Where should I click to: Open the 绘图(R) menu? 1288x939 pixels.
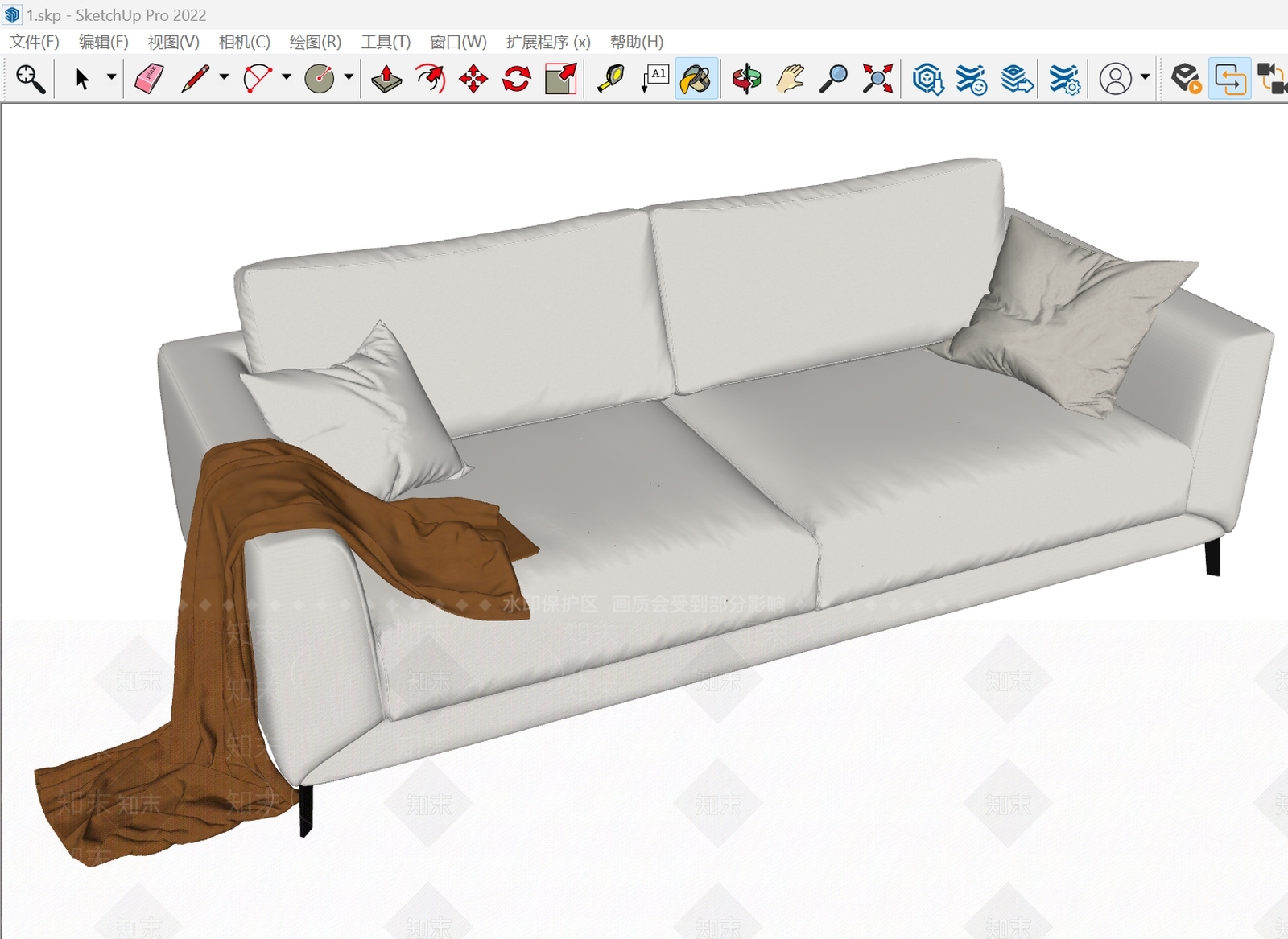pos(316,42)
